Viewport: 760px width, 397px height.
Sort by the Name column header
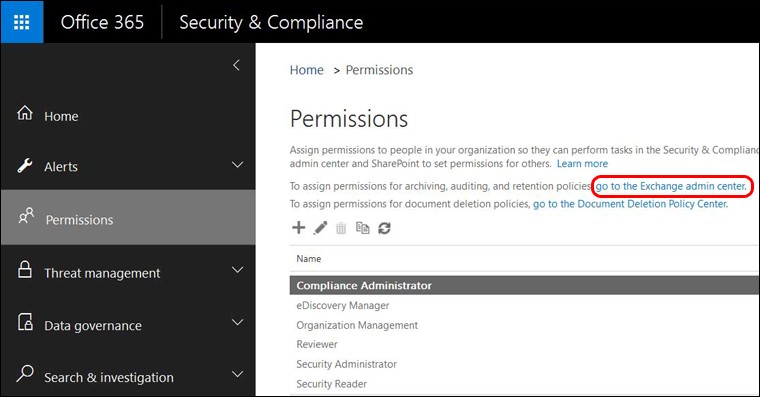(x=309, y=259)
